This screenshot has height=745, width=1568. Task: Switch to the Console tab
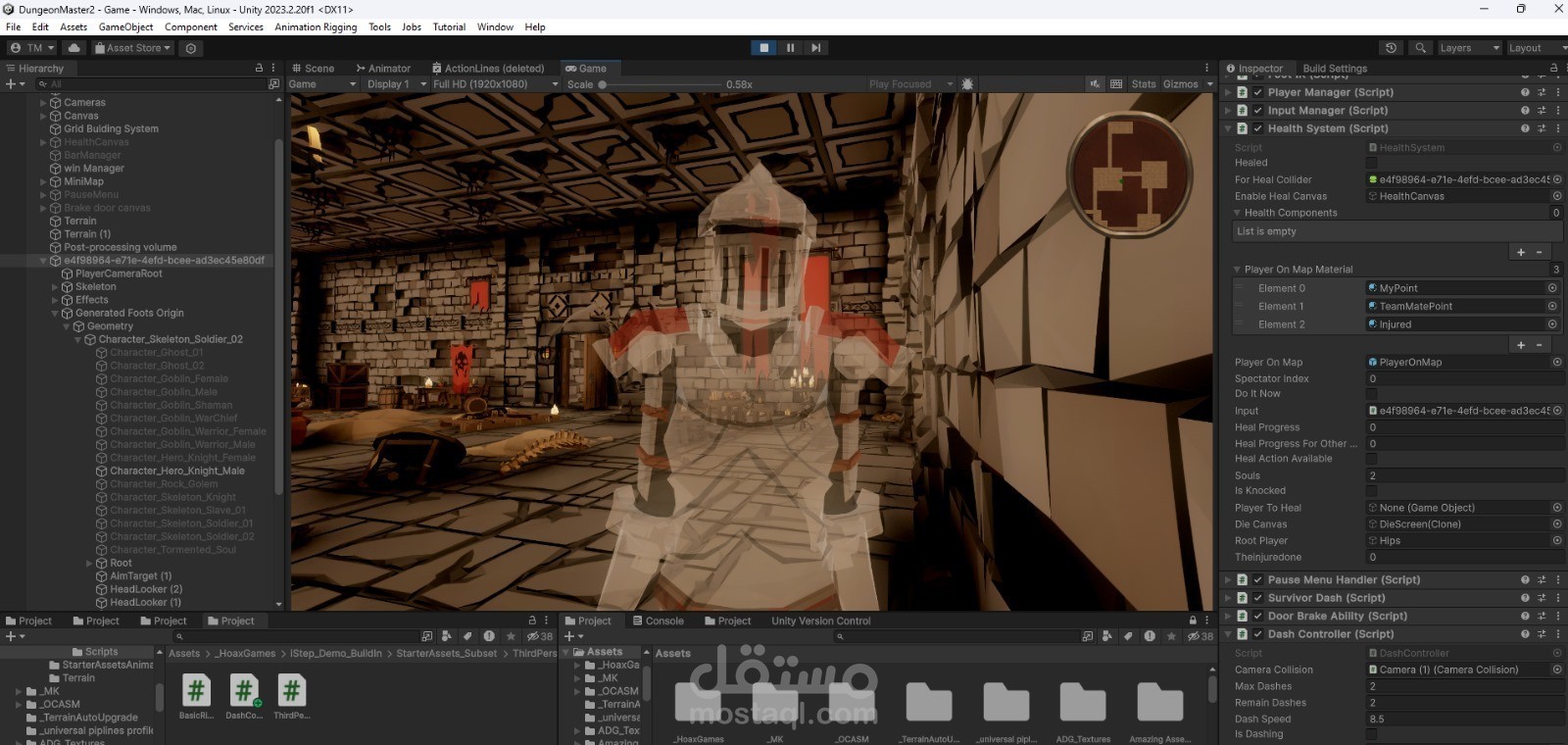click(x=658, y=621)
